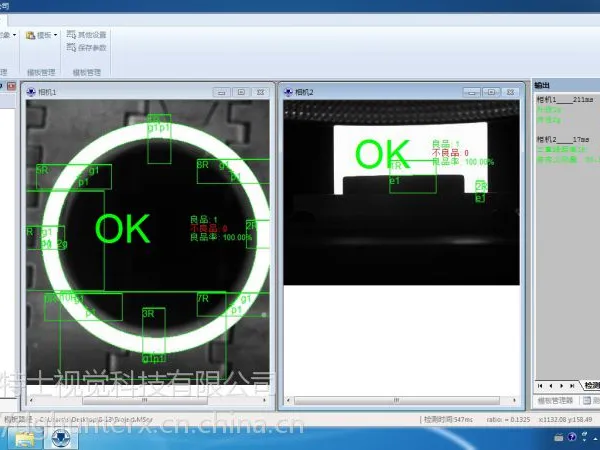The width and height of the screenshot is (600, 450).
Task: Click the left scroll arrow in 相机2
Action: [x=289, y=400]
